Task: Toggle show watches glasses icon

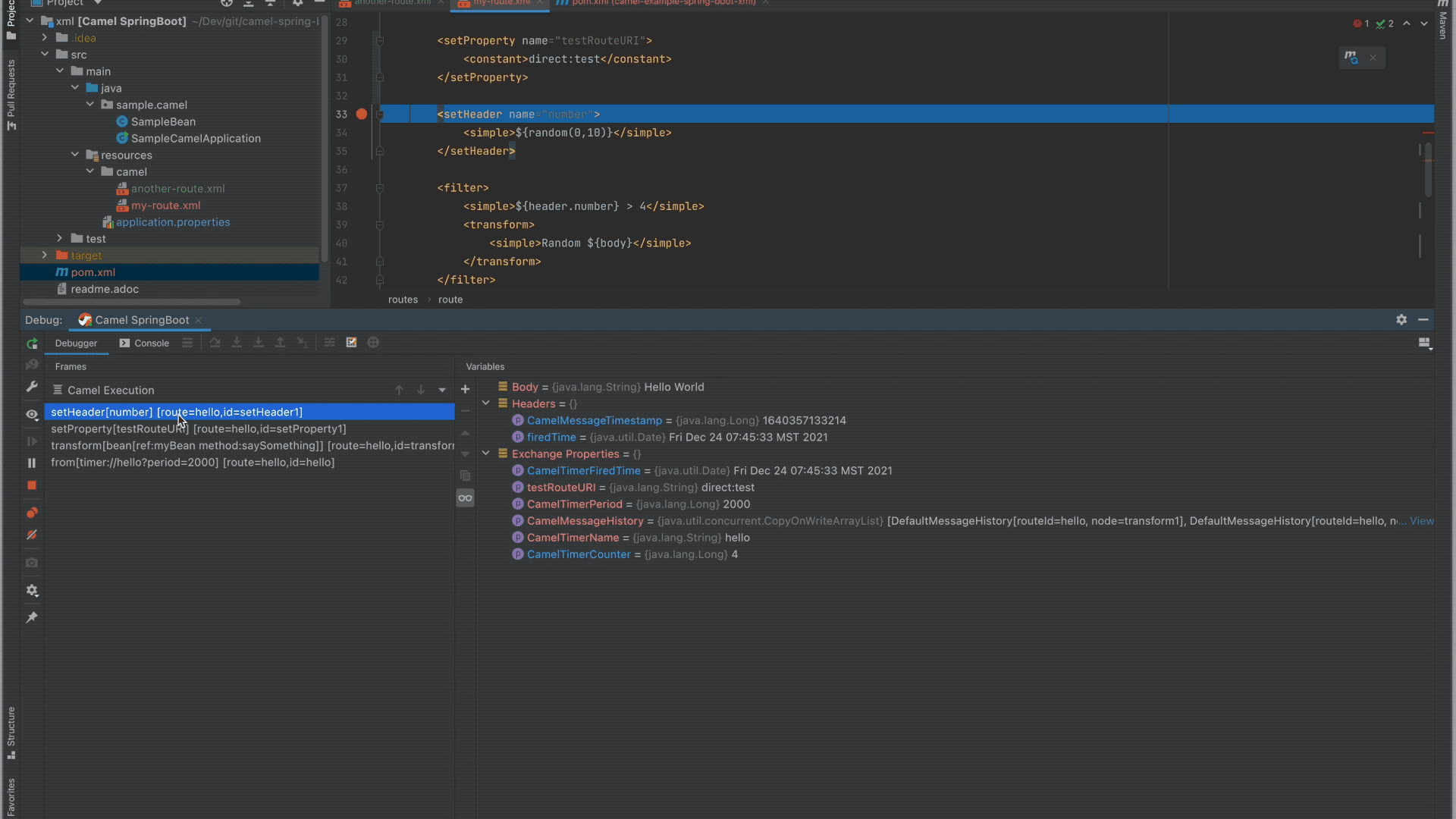Action: [465, 498]
